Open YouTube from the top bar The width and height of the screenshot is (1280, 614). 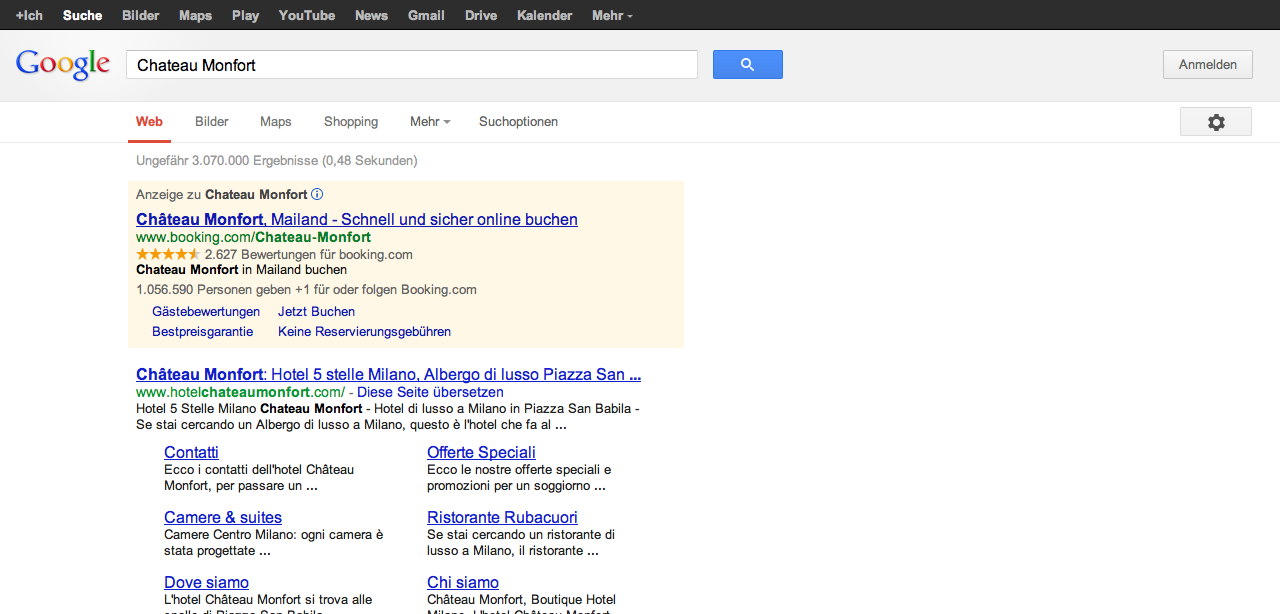[x=306, y=15]
